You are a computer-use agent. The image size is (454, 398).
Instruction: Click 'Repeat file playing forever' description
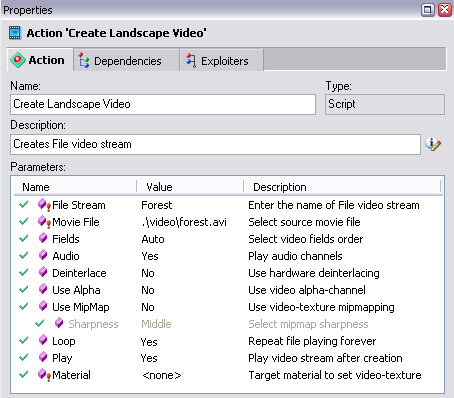tap(312, 341)
